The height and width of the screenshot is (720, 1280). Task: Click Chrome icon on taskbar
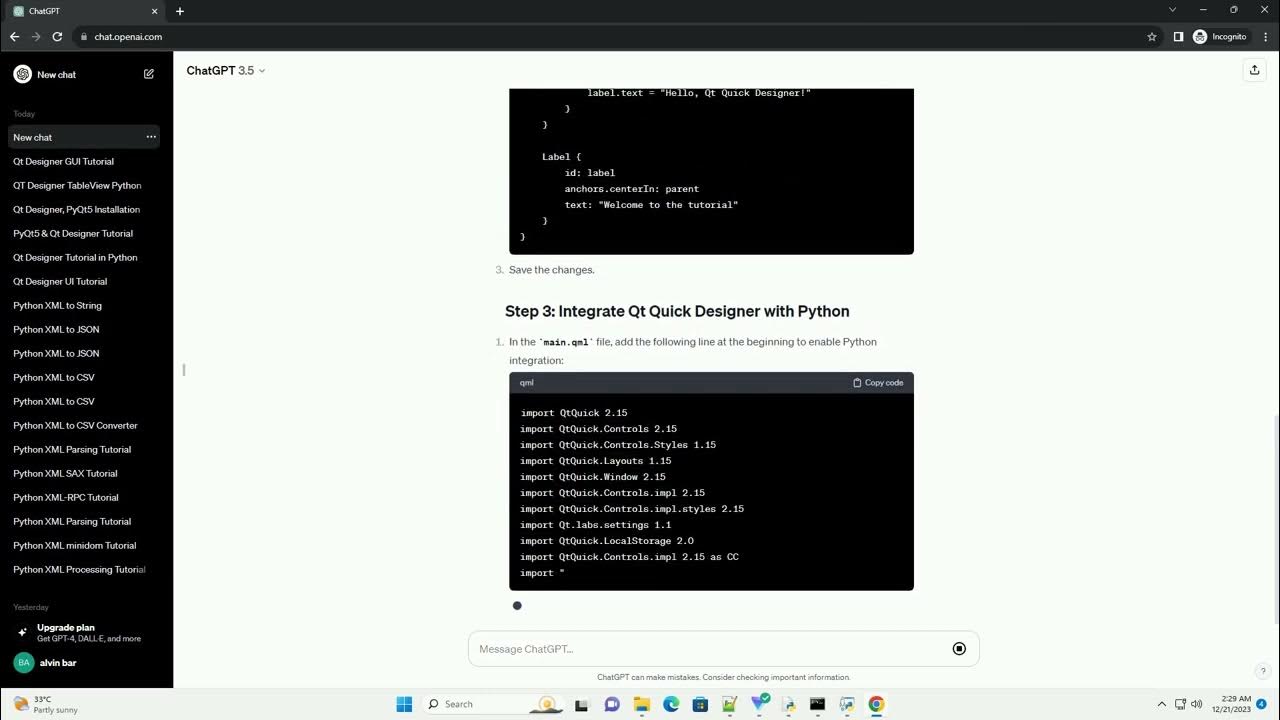876,704
